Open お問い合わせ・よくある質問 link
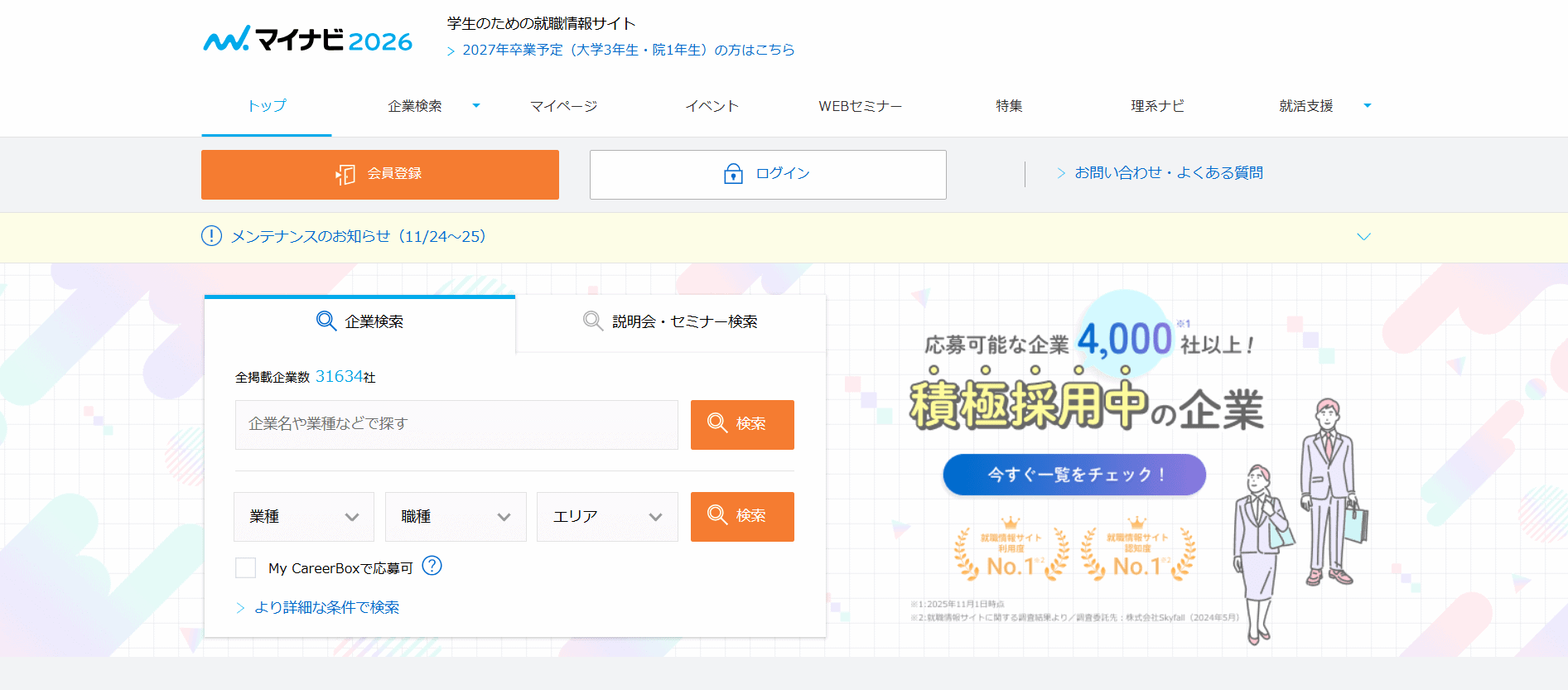Viewport: 1568px width, 690px height. [1169, 173]
